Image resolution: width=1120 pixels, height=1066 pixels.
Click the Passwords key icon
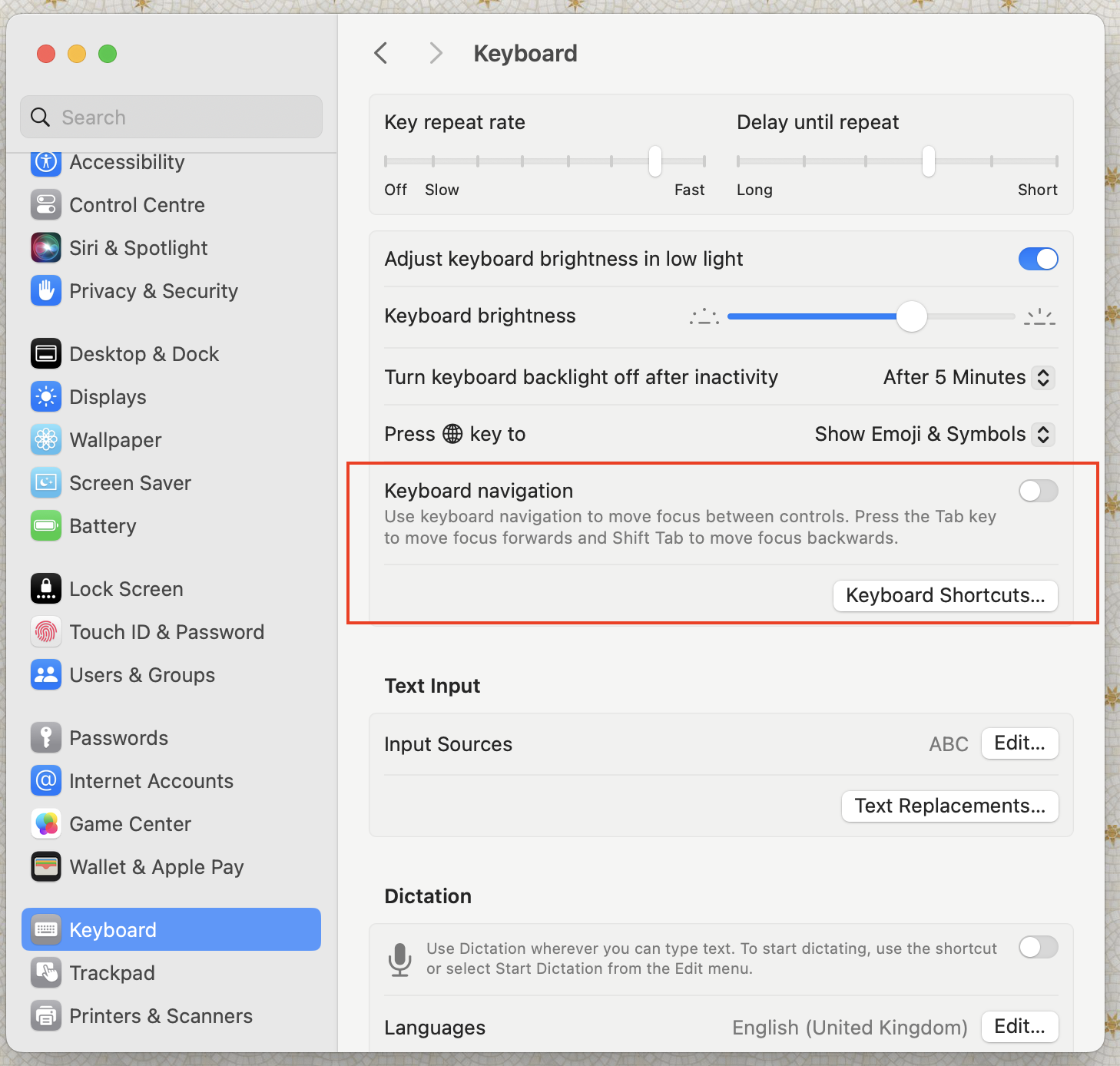[46, 738]
